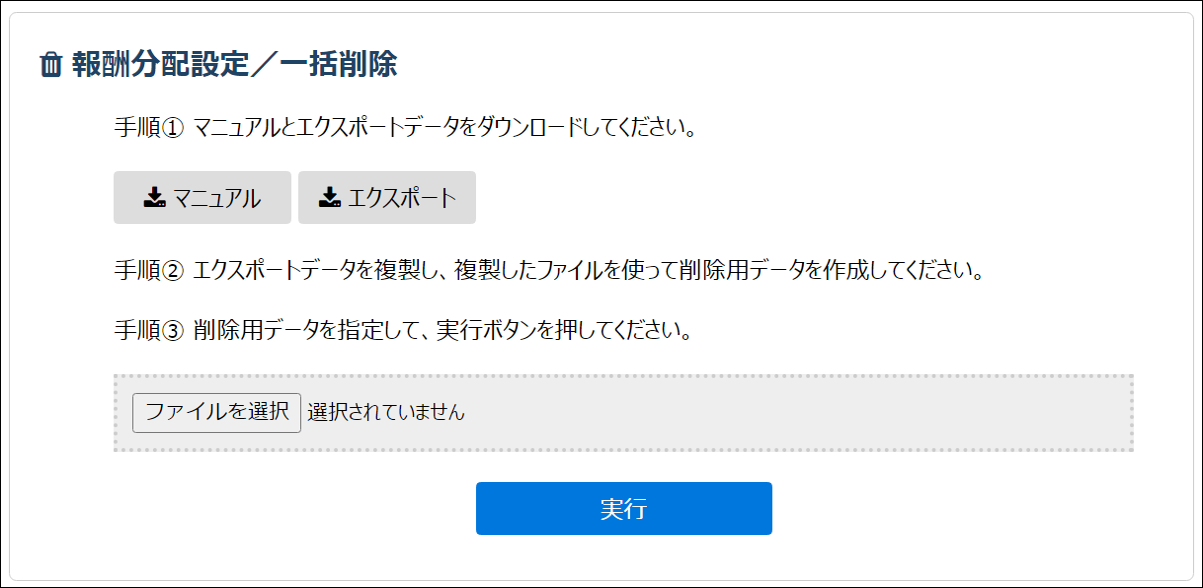Click the download icon on エクスポート button
The image size is (1203, 588).
pos(329,198)
